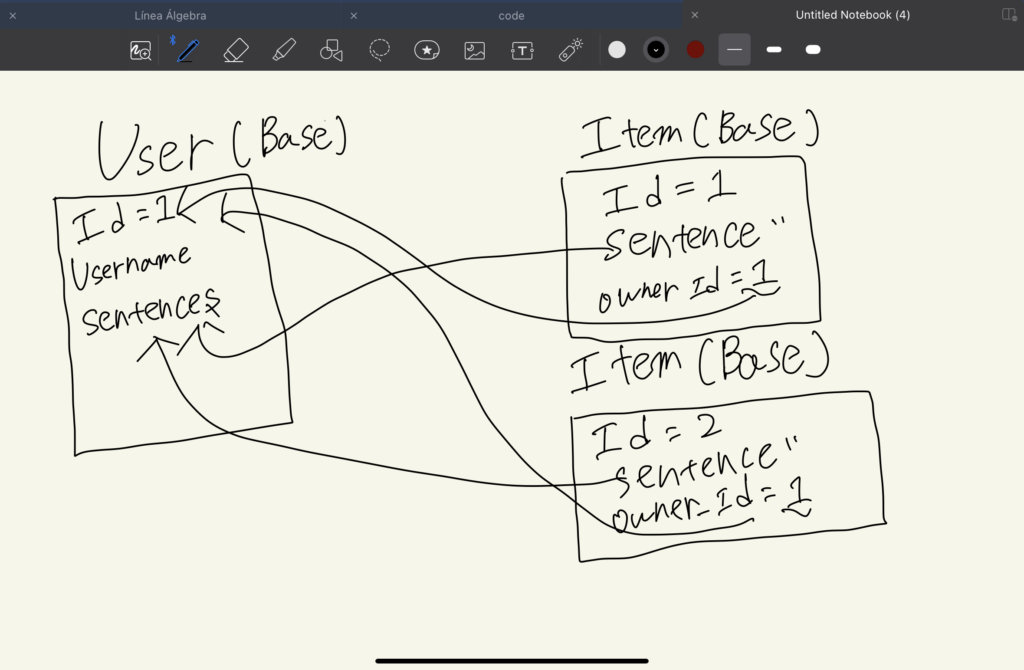
Task: Select the Eraser tool
Action: coord(235,50)
